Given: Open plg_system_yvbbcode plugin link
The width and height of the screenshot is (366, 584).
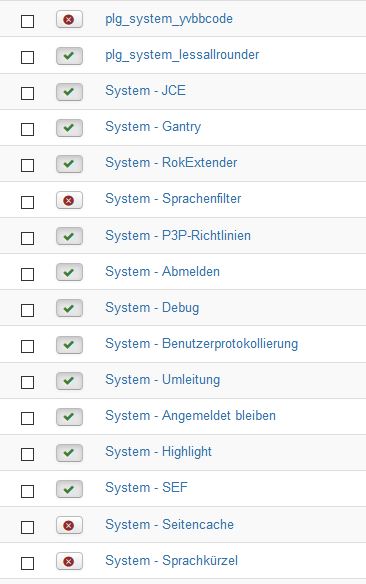Looking at the screenshot, I should 169,19.
